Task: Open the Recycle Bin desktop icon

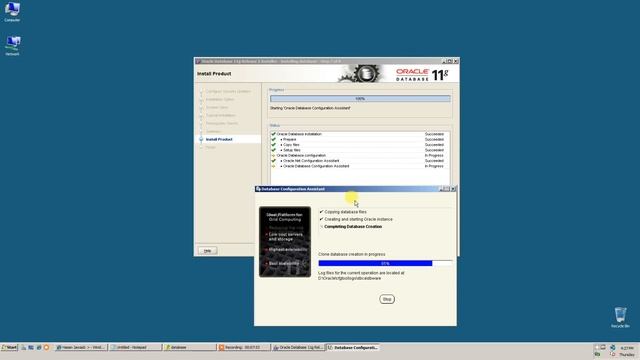Action: [x=620, y=317]
